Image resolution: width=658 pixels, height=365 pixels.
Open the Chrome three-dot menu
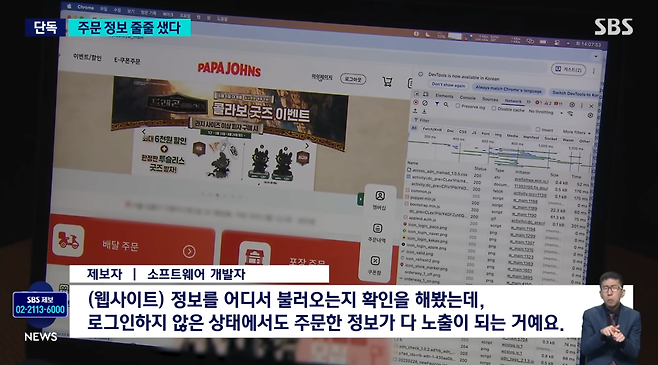(x=594, y=71)
